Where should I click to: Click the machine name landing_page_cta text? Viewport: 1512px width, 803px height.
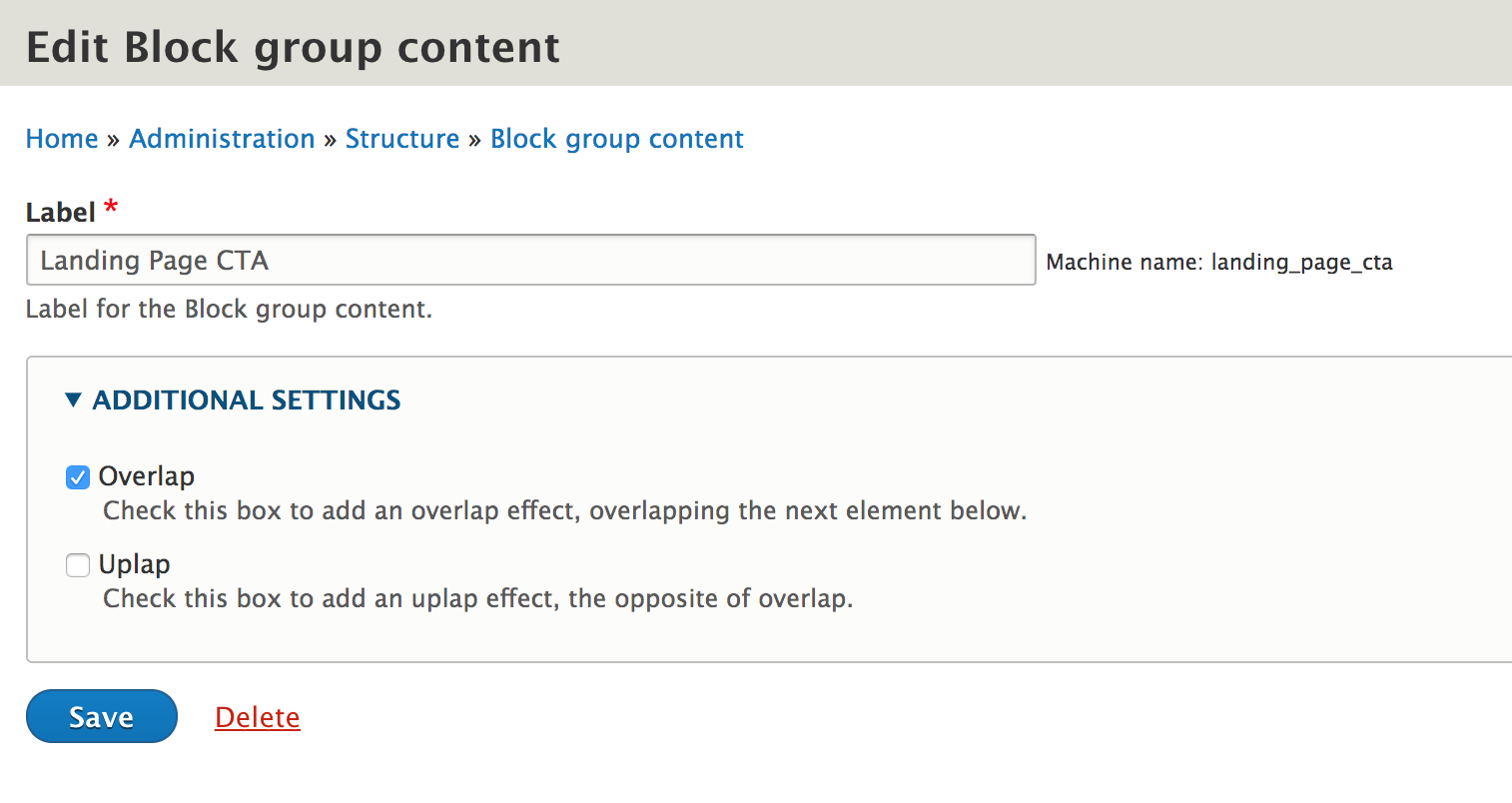tap(1302, 262)
